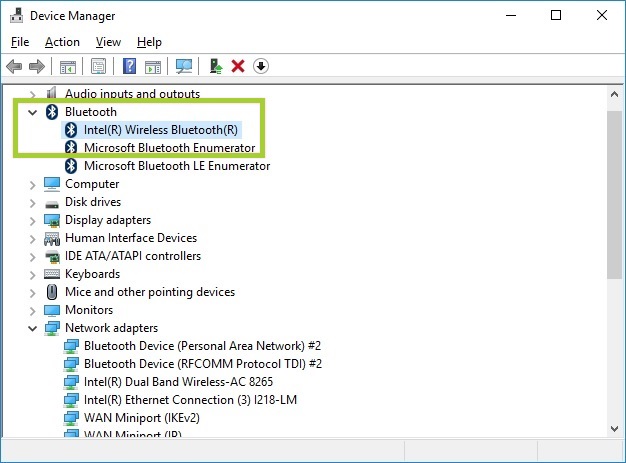Select Microsoft Bluetooth LE Enumerator
The width and height of the screenshot is (626, 463).
(177, 166)
